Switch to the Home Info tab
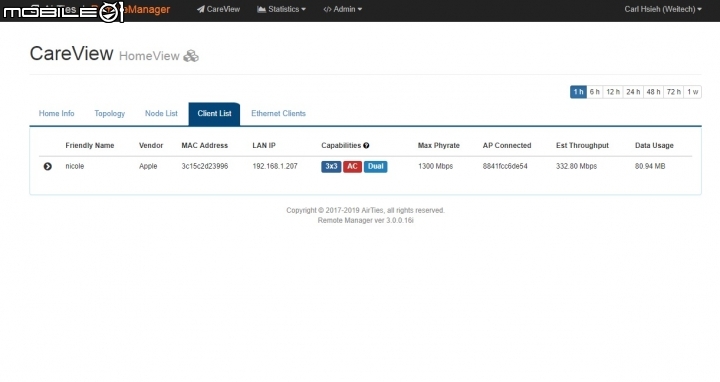This screenshot has height=382, width=720. pyautogui.click(x=56, y=113)
